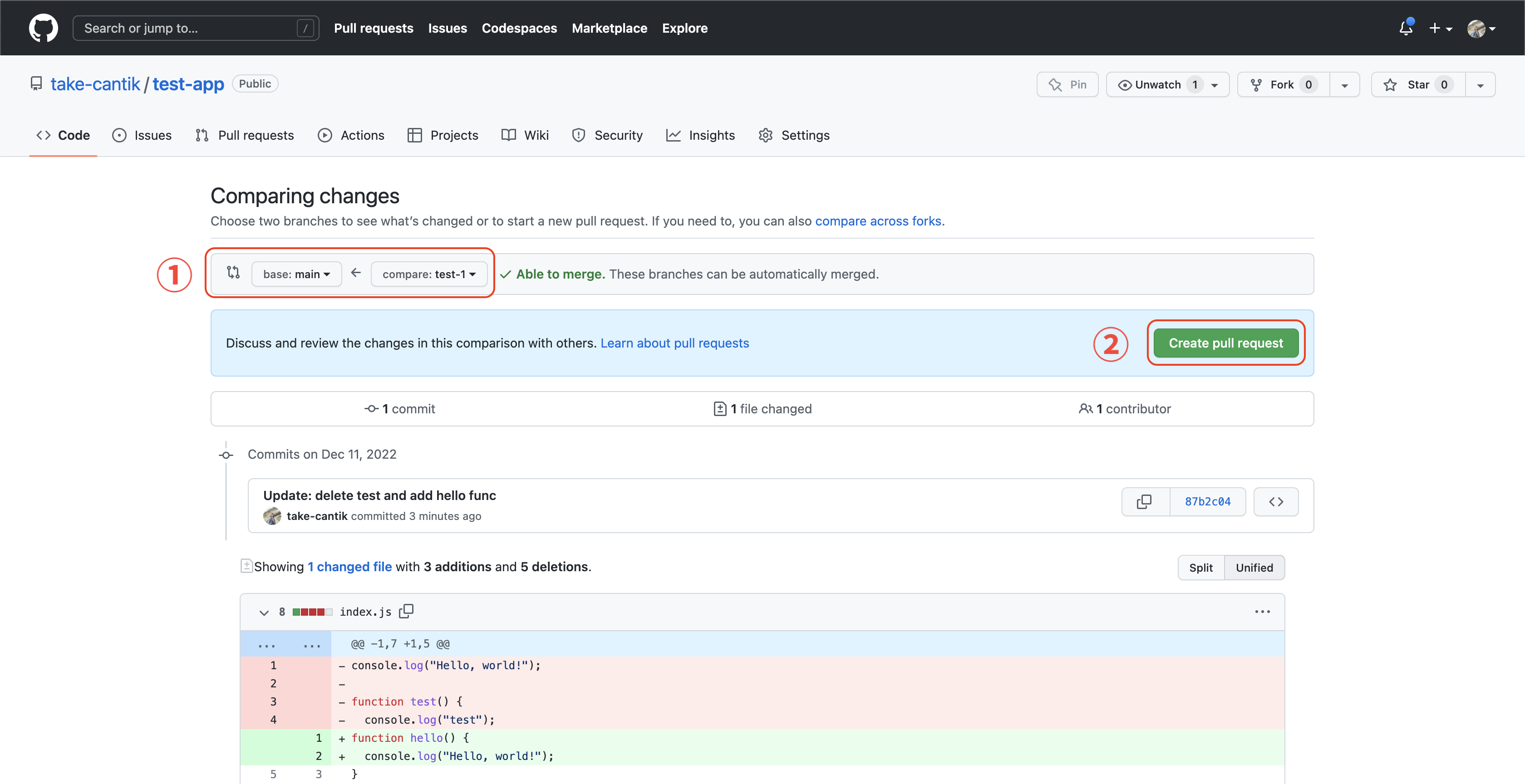Browse repository at commit 87b2c04

point(1276,502)
